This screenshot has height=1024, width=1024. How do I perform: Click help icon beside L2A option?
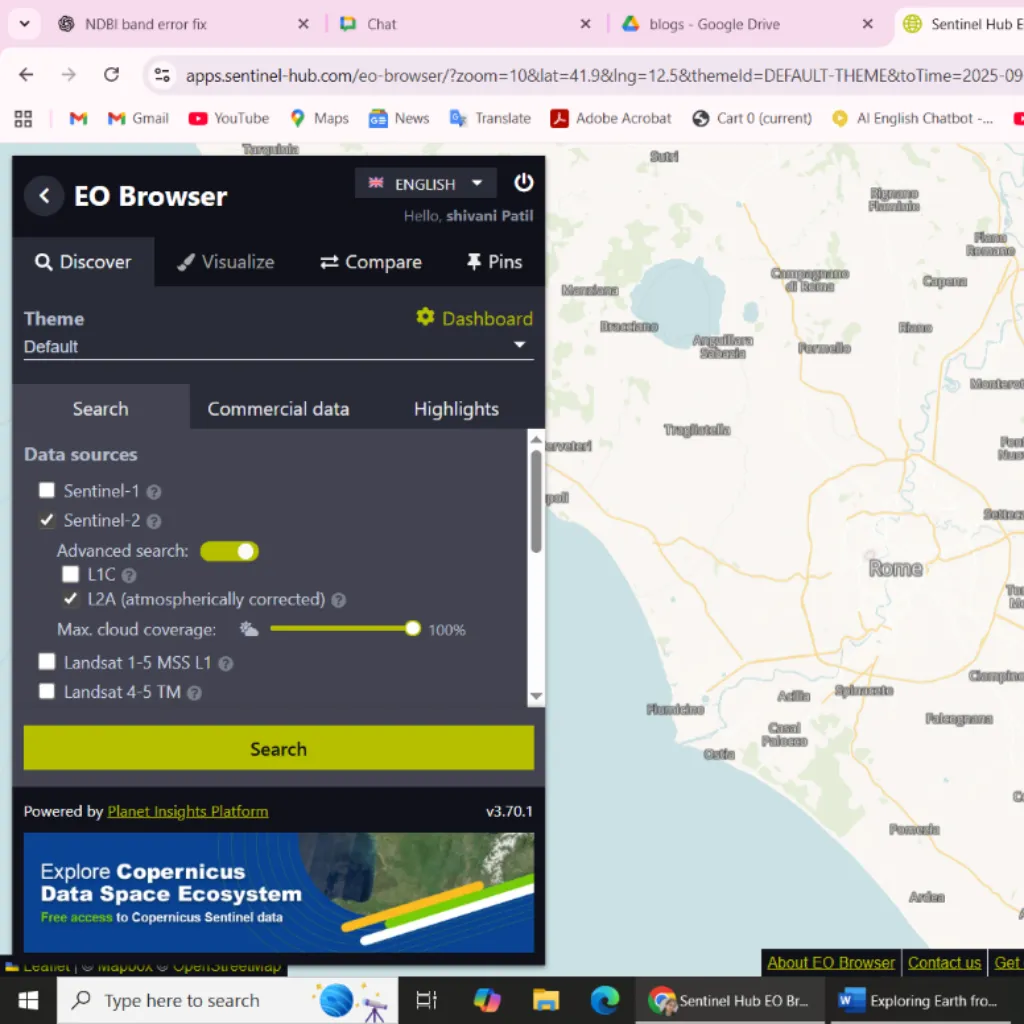(339, 600)
